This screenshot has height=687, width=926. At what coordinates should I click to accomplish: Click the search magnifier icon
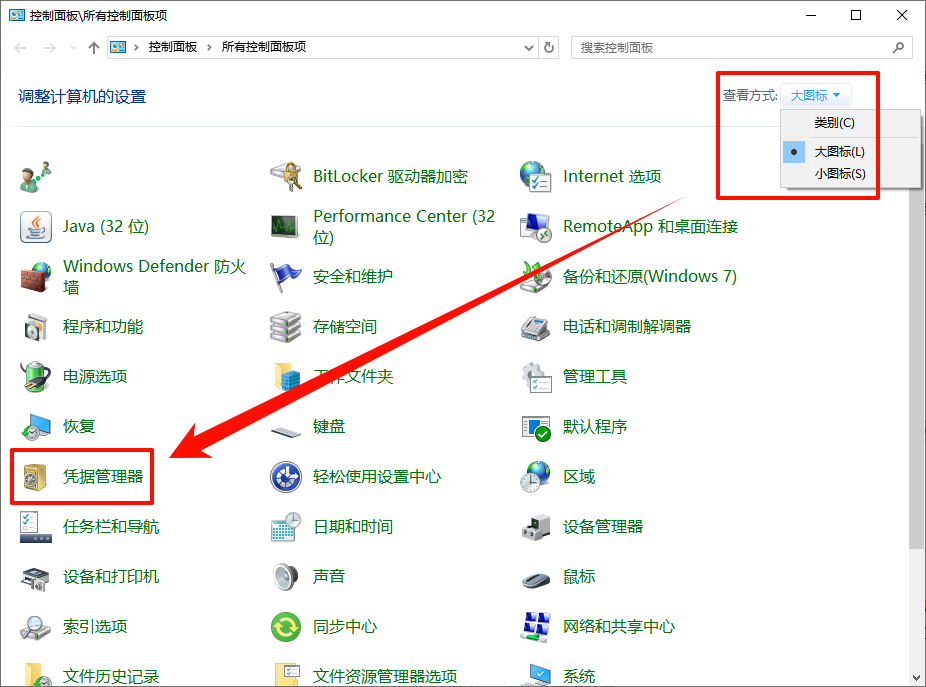pos(898,48)
